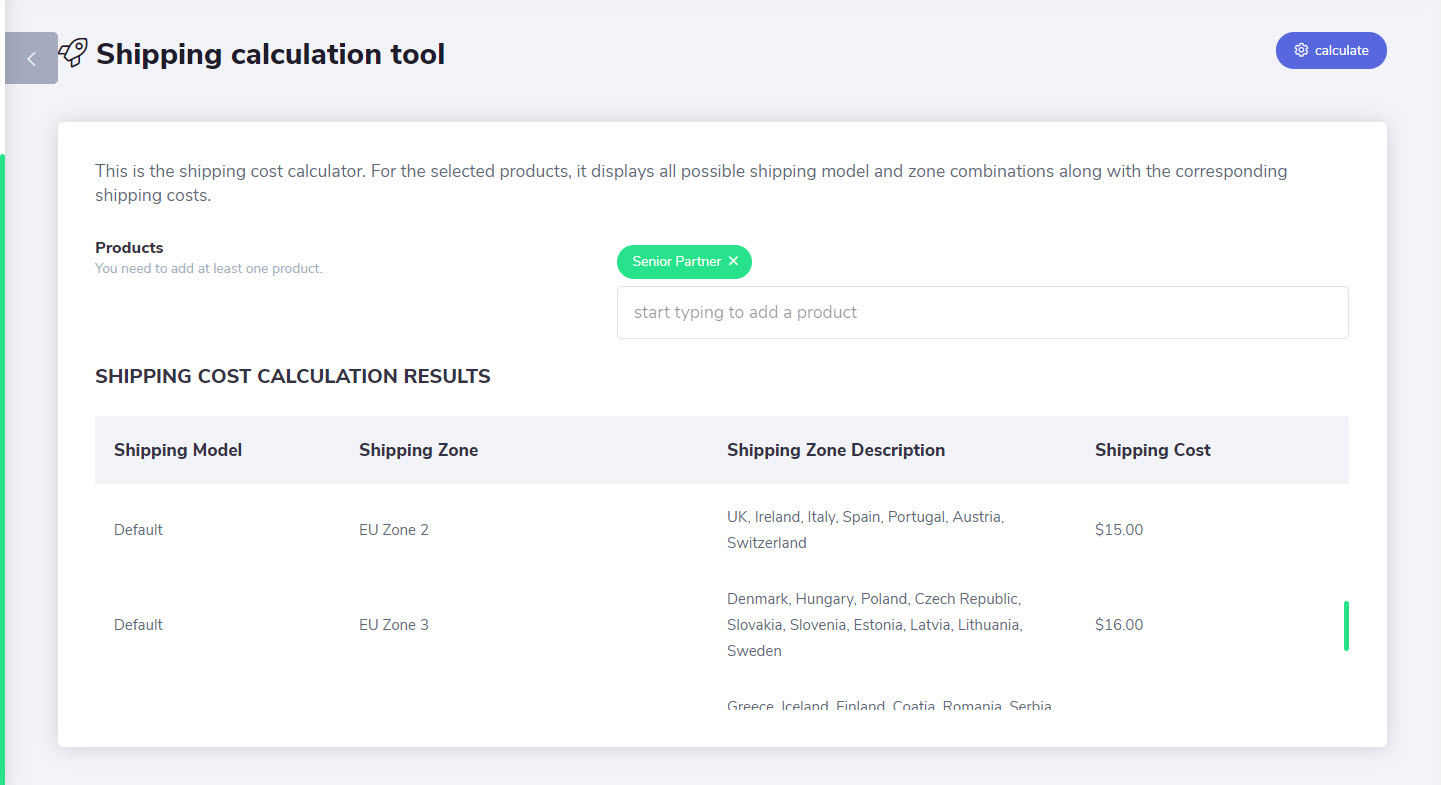The height and width of the screenshot is (785, 1441).
Task: Select the Senior Partner product chip
Action: point(684,261)
